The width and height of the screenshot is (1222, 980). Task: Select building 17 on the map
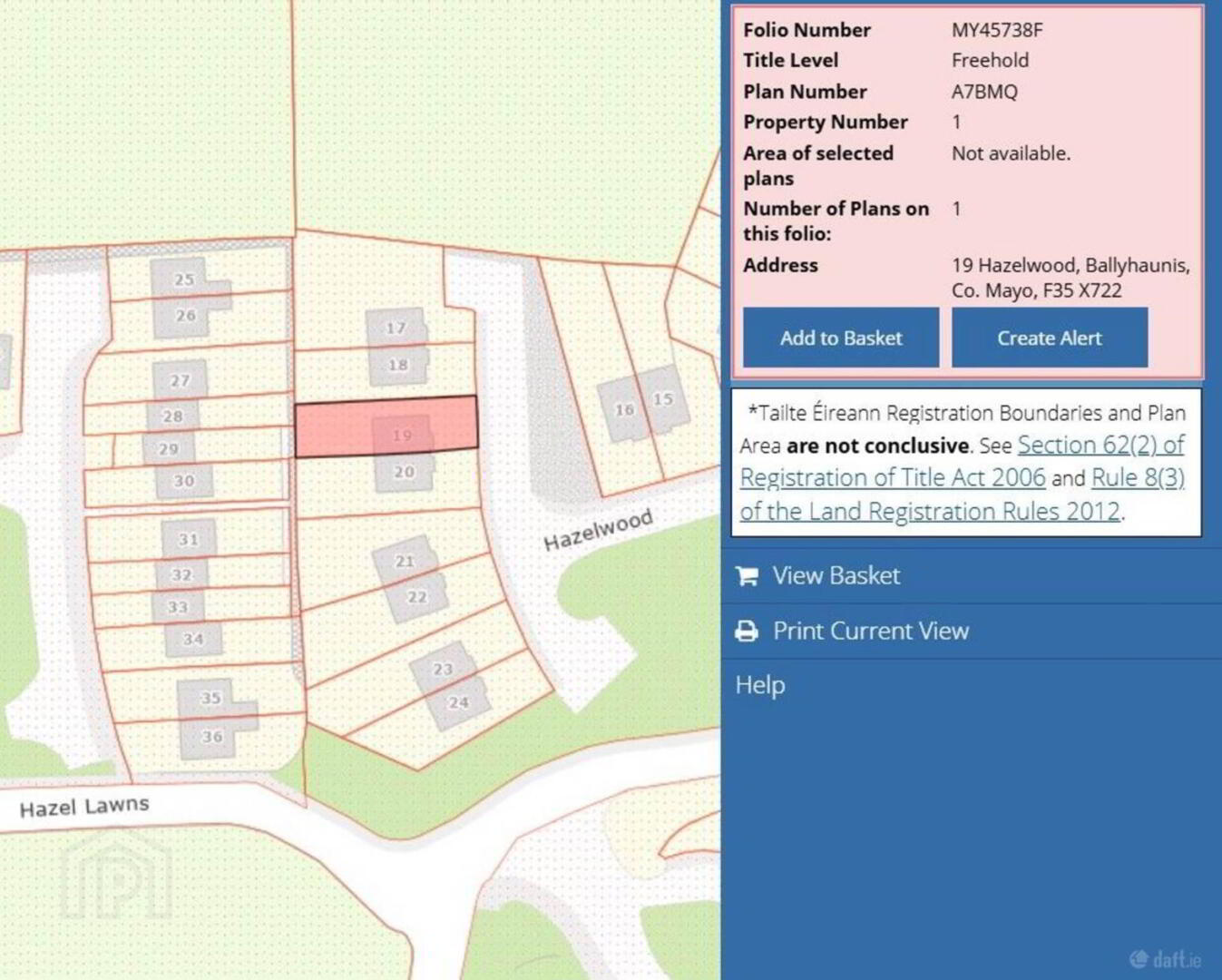(396, 328)
